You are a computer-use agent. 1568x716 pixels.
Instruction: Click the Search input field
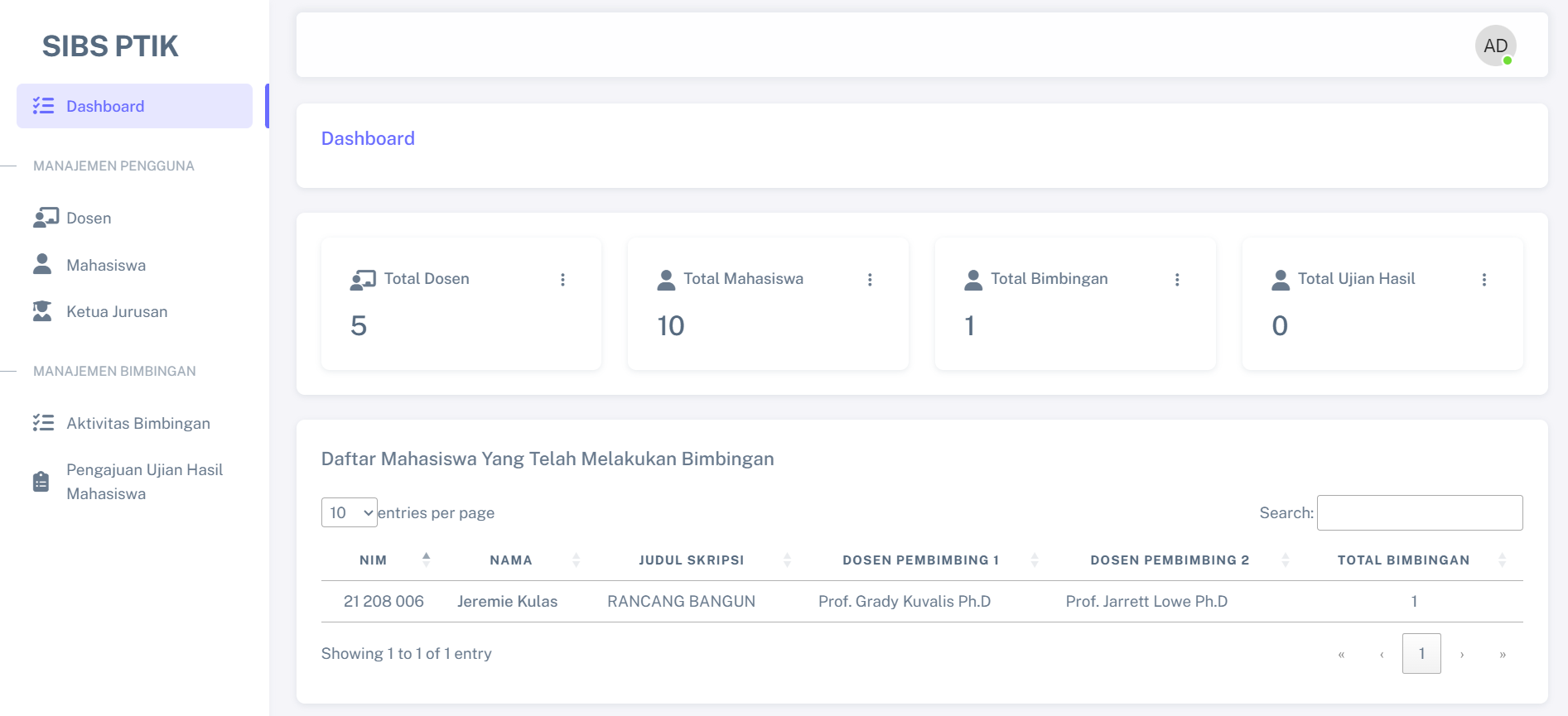pyautogui.click(x=1420, y=512)
